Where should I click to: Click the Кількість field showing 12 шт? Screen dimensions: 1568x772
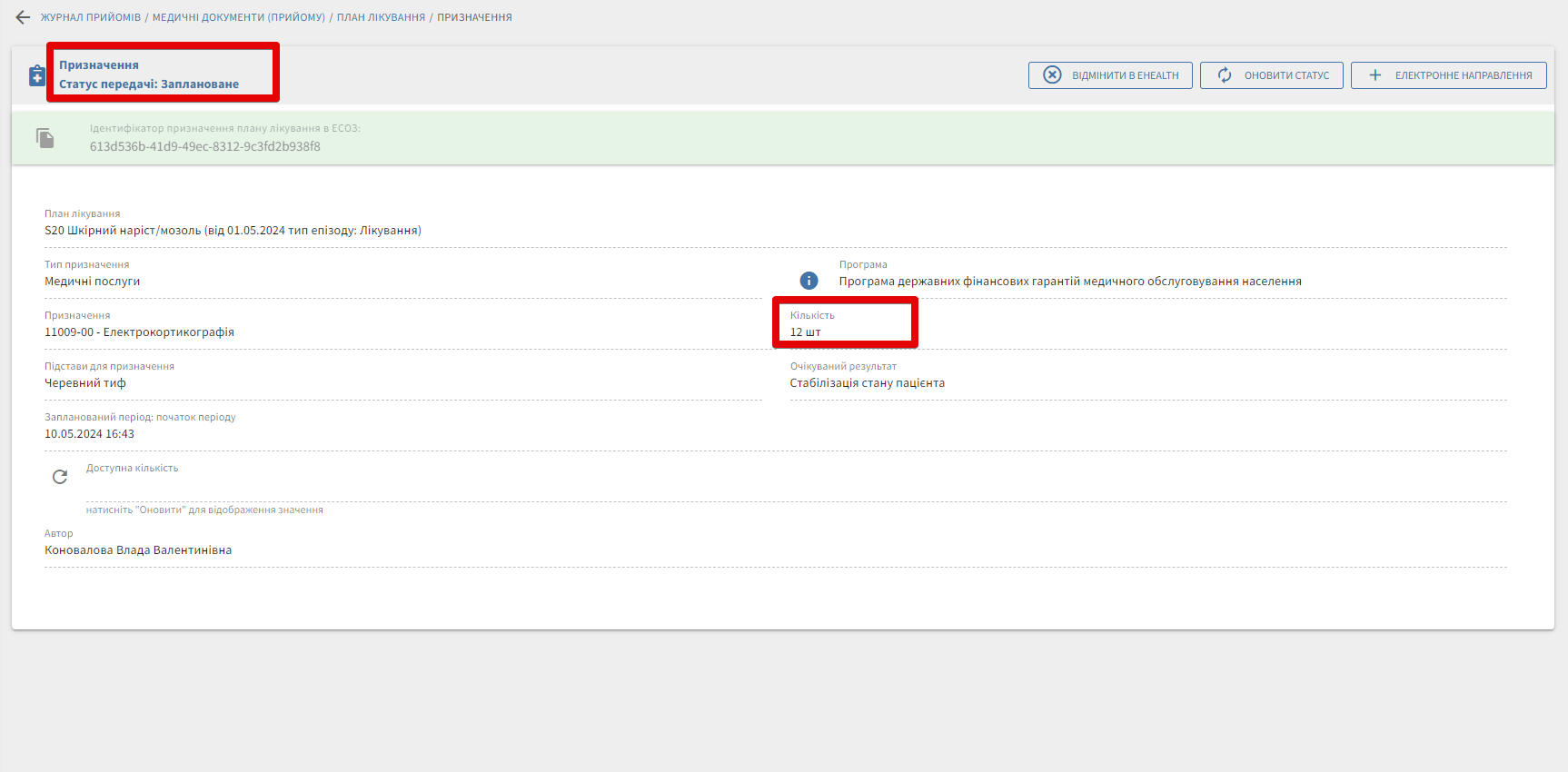[x=806, y=332]
